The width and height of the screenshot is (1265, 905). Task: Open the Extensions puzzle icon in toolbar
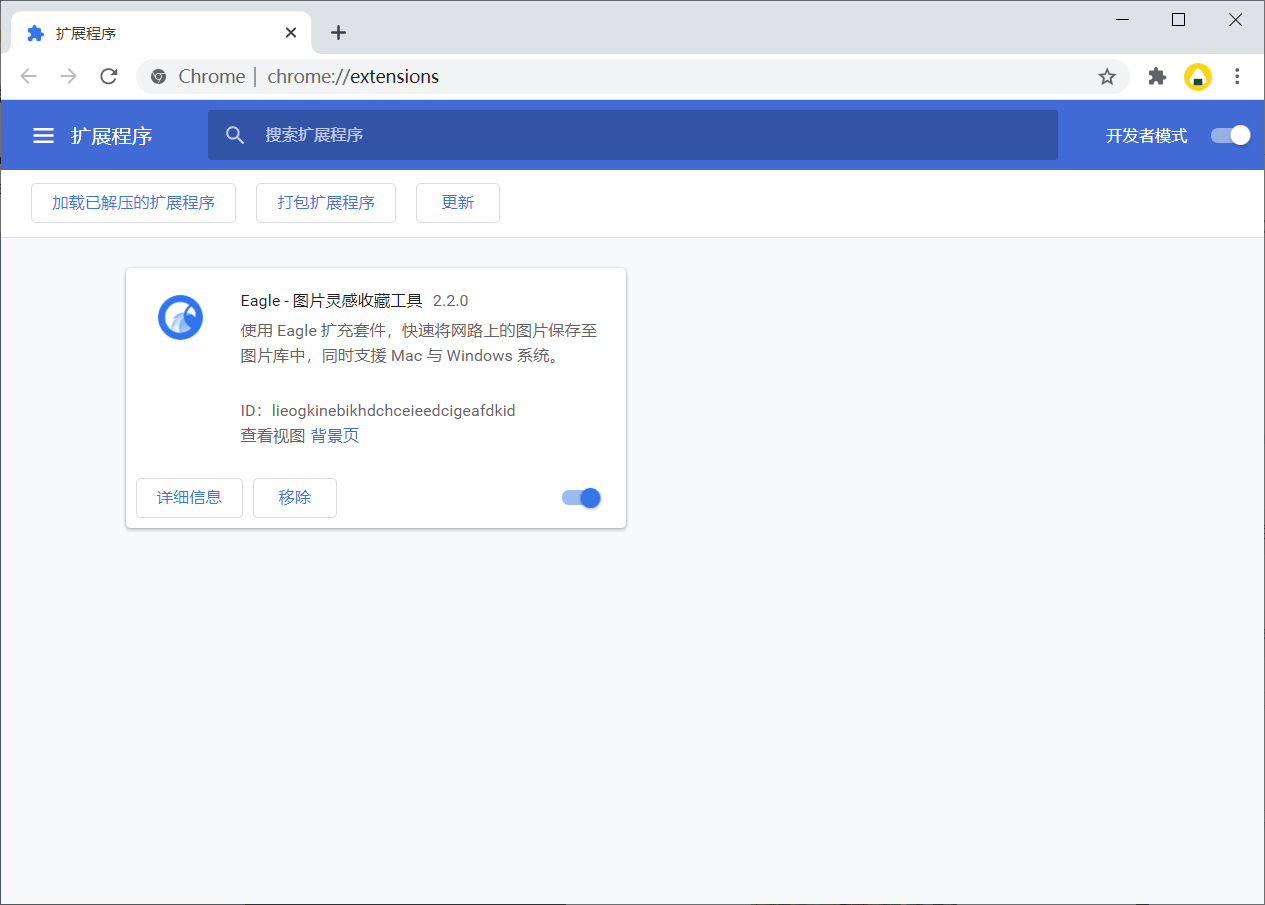[x=1157, y=76]
